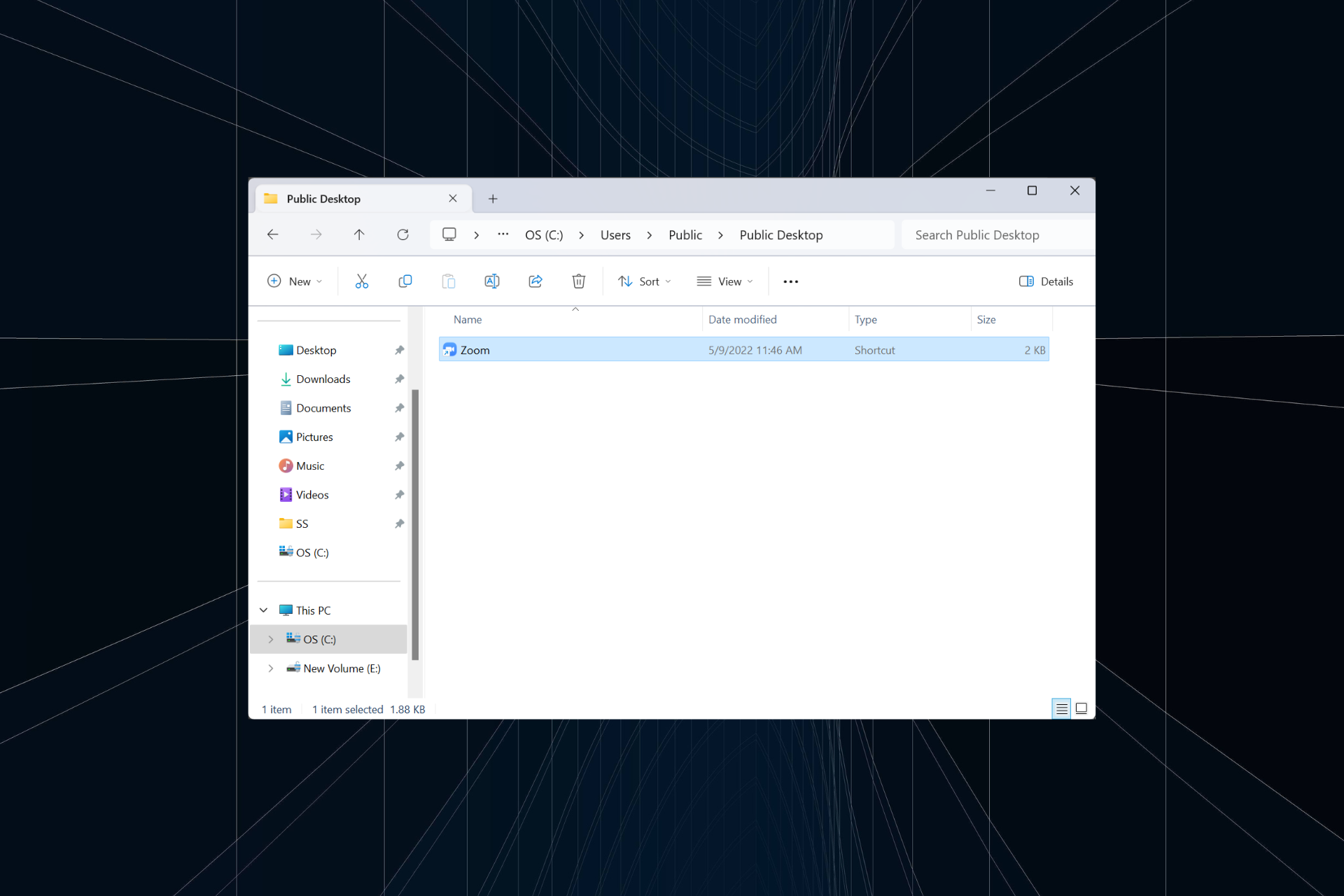Viewport: 1344px width, 896px height.
Task: Click the pin icon next to SS folder
Action: [400, 524]
